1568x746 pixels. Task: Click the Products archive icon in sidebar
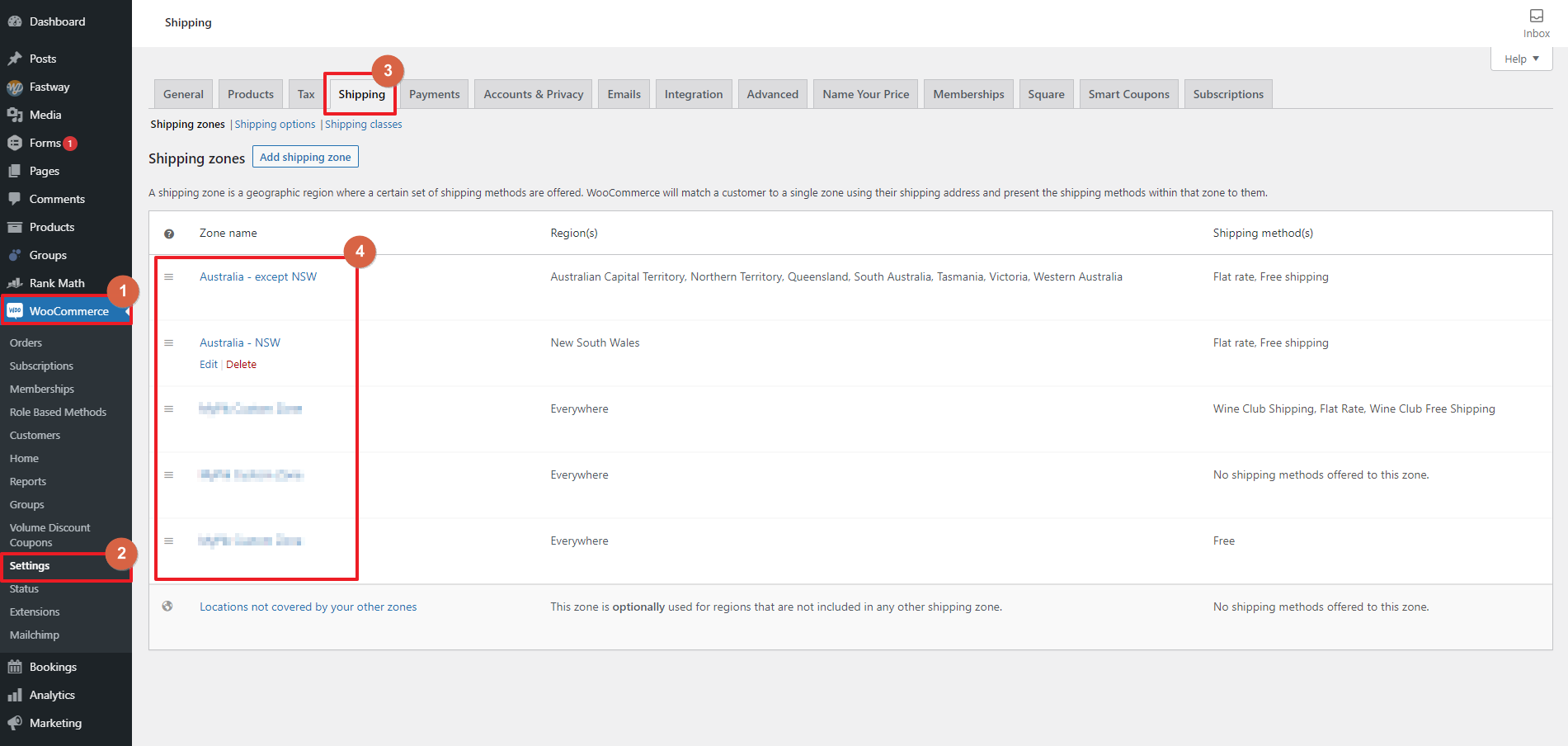point(15,227)
